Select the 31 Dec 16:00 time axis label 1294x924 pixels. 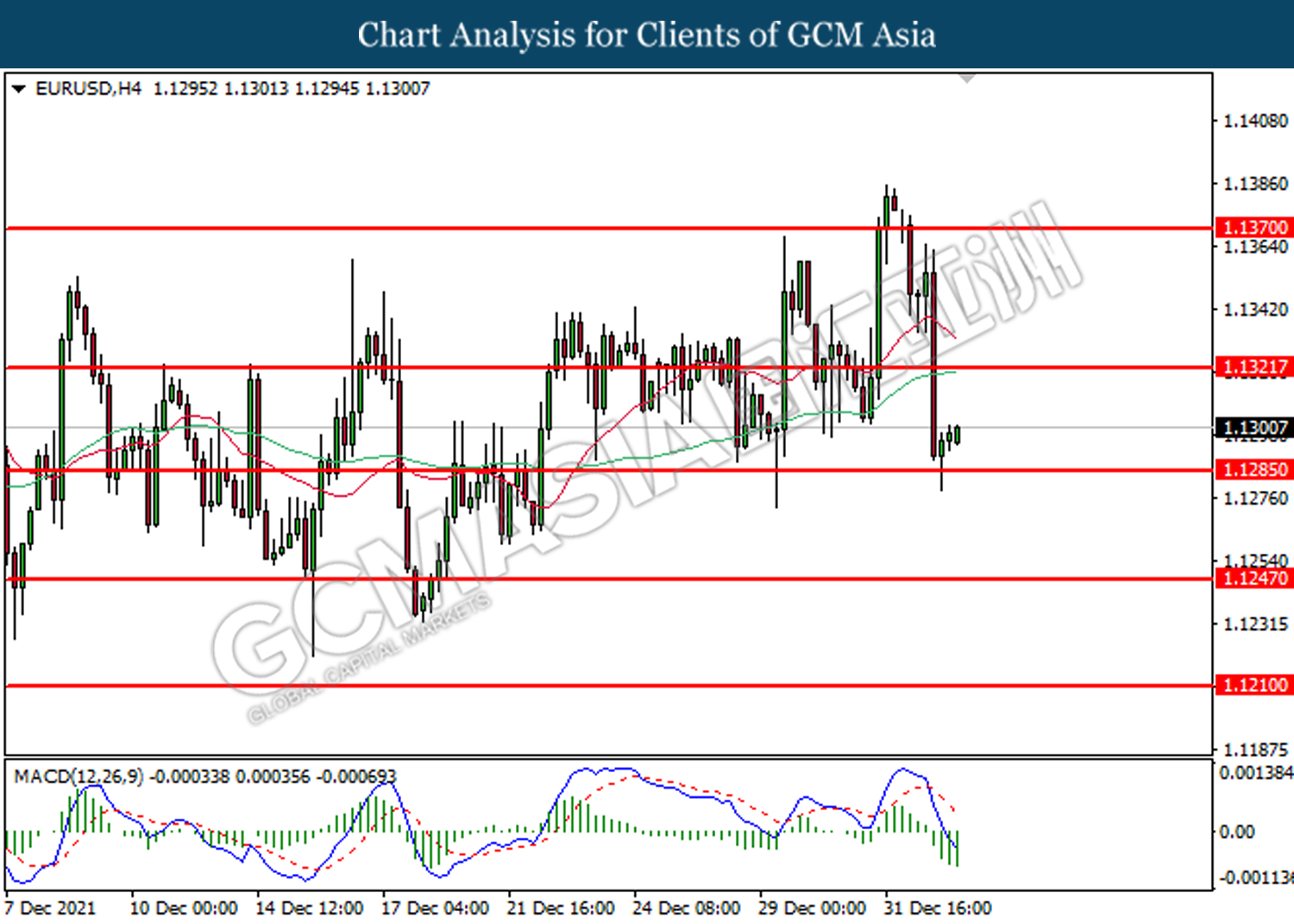[x=938, y=908]
